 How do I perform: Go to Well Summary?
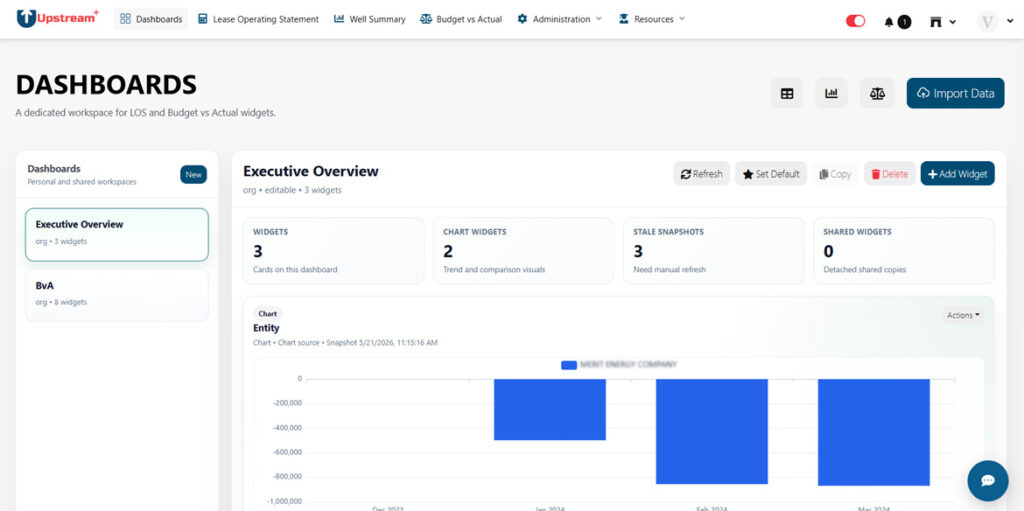[370, 19]
